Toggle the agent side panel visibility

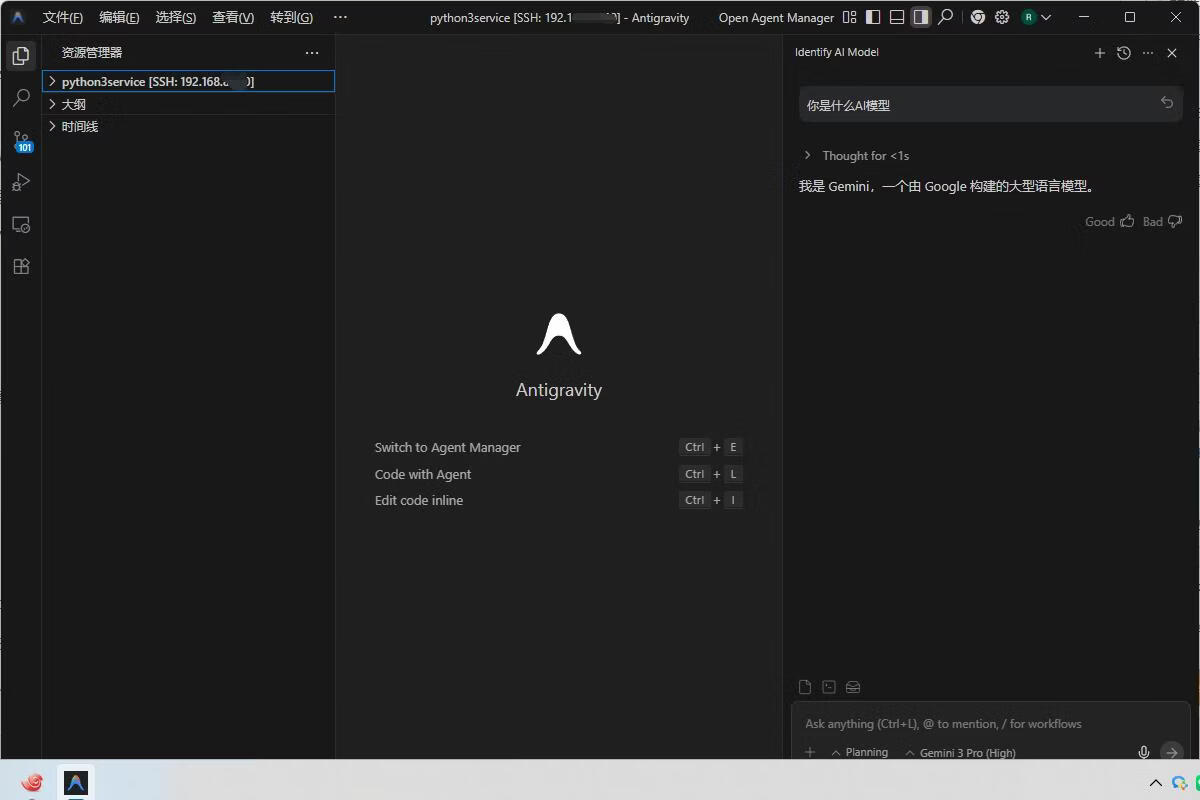pos(921,17)
